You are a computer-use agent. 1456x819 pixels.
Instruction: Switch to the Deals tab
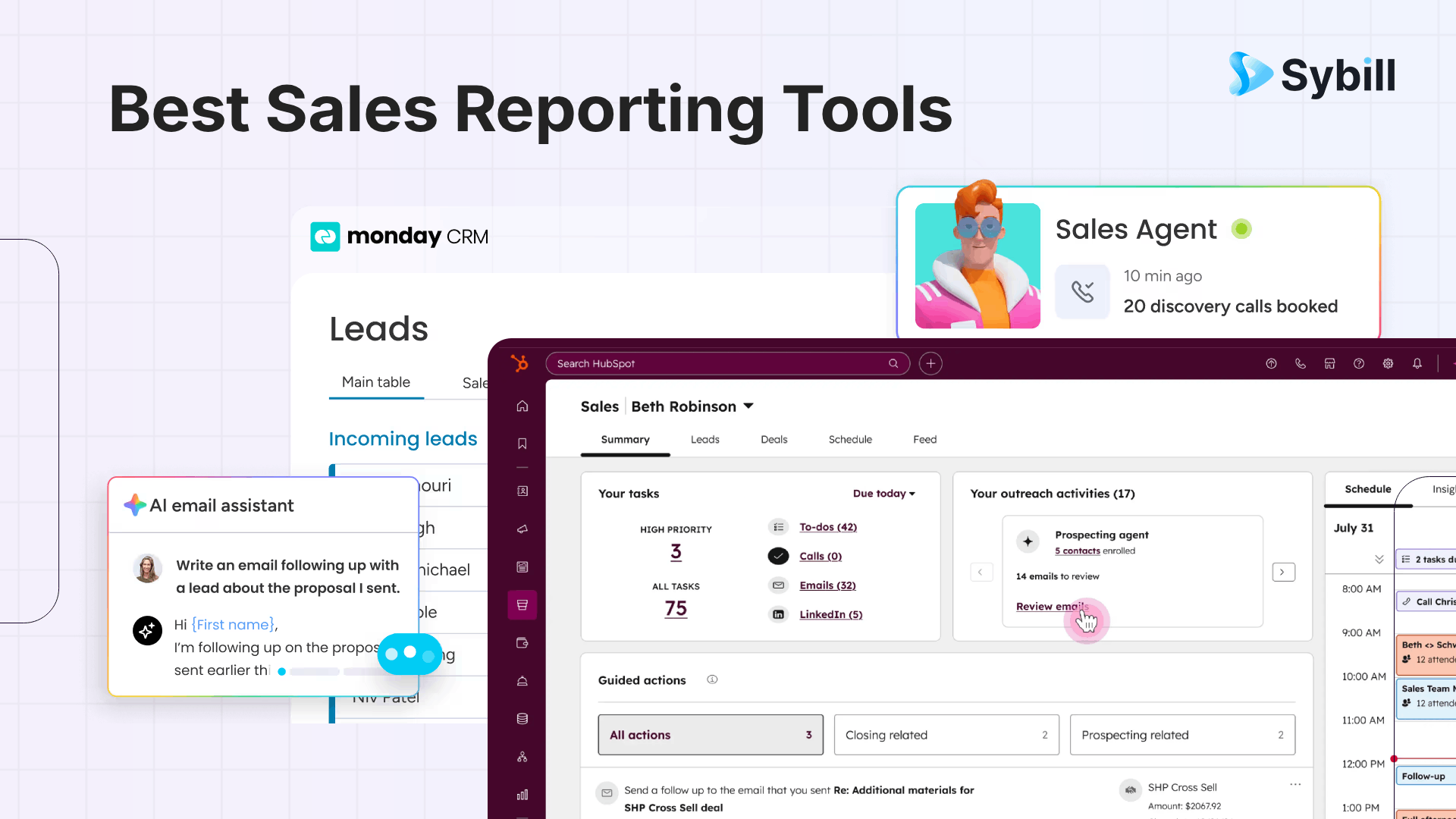point(773,439)
